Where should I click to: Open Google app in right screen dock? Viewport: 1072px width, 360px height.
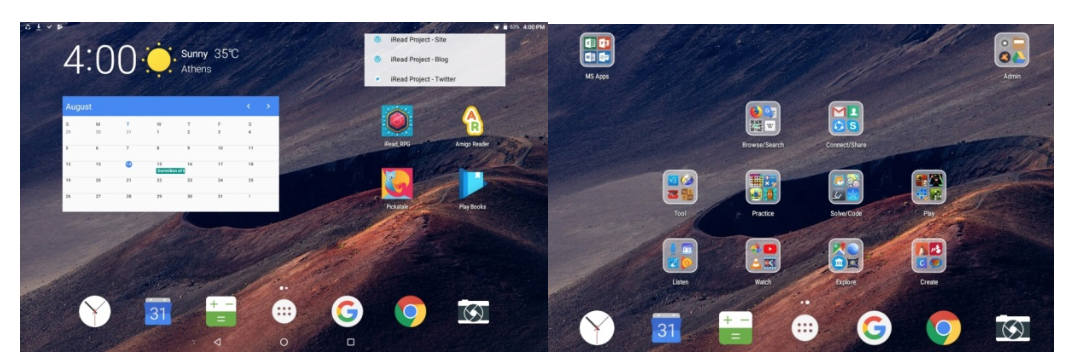[x=874, y=328]
